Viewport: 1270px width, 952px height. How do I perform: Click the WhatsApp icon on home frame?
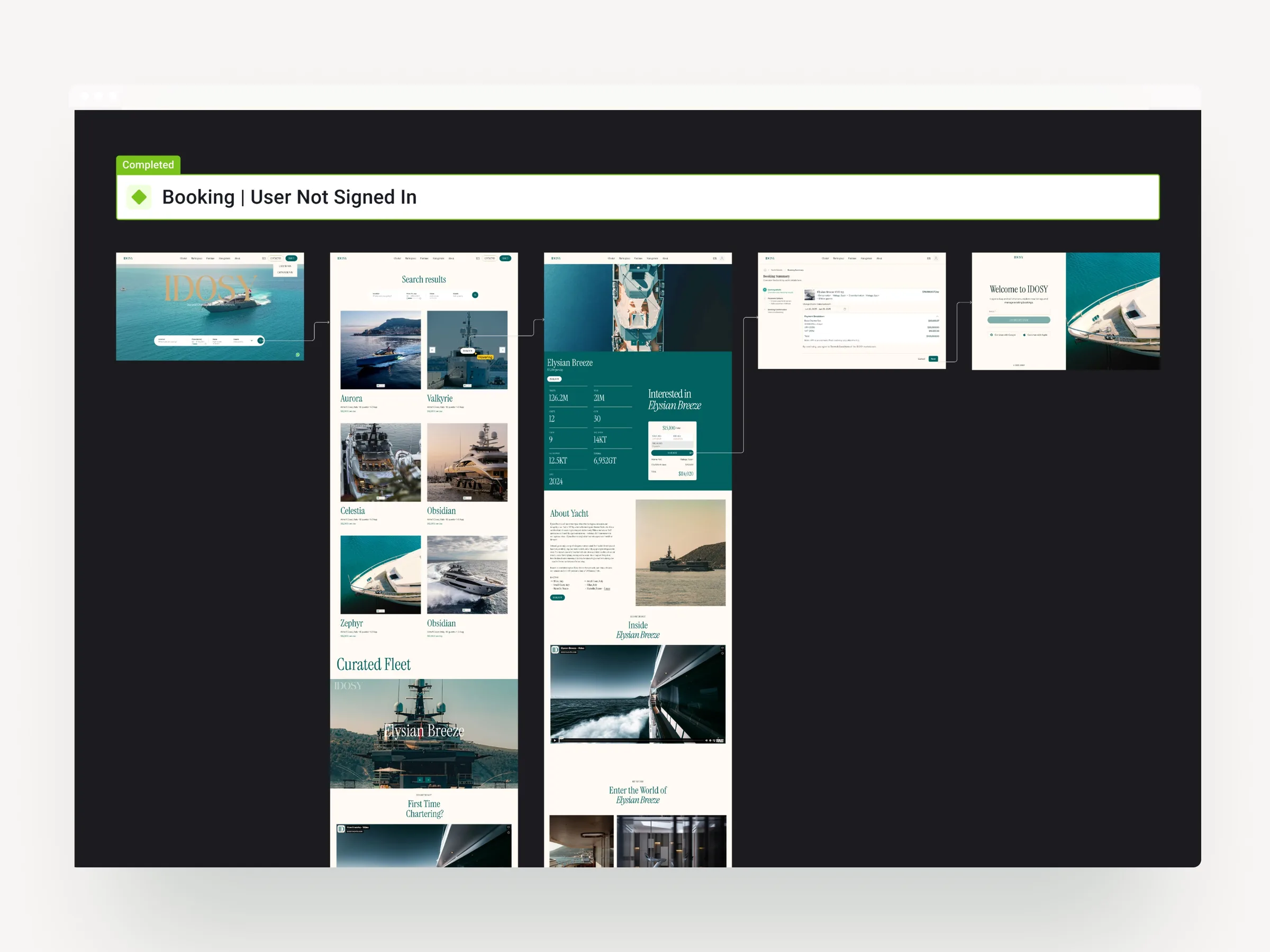click(x=298, y=355)
